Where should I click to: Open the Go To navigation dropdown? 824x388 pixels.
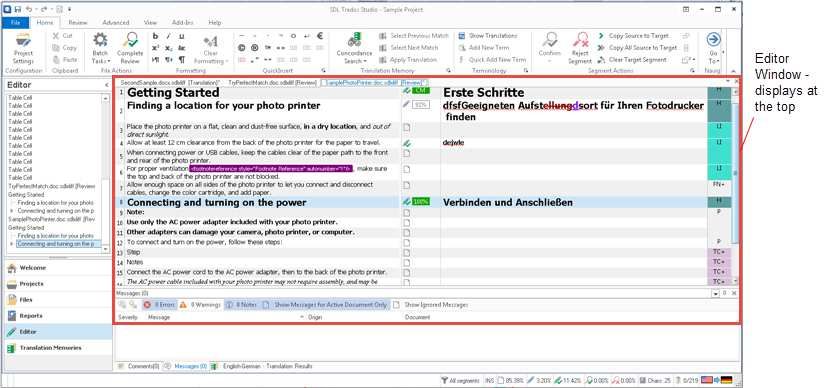click(713, 48)
